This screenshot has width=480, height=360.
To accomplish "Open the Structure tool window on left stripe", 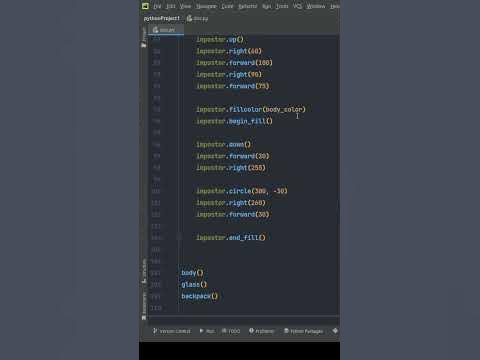I will (144, 272).
